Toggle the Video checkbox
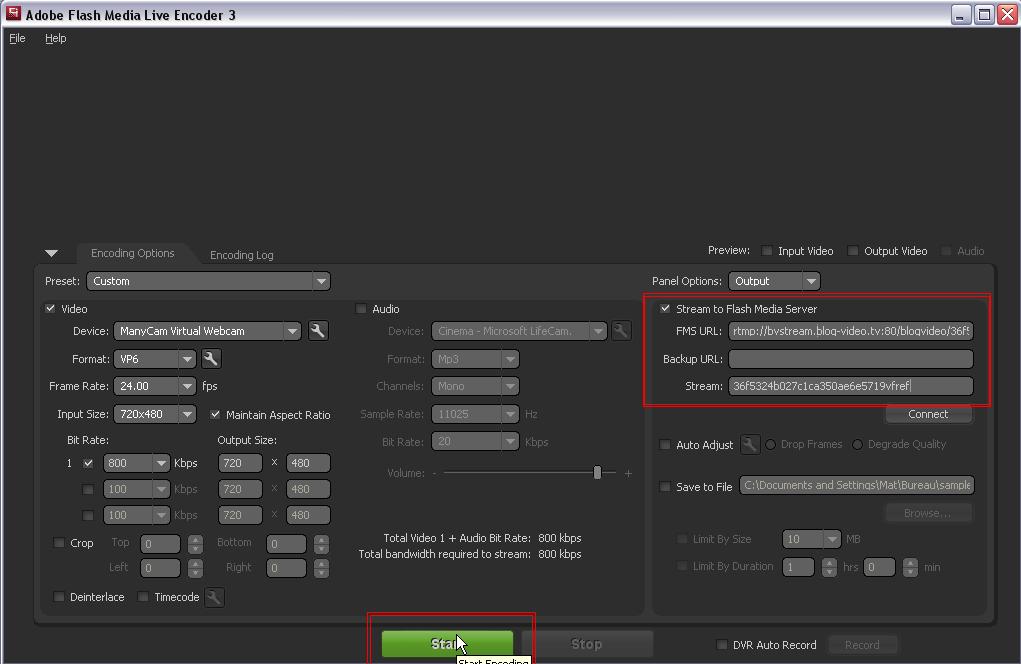Viewport: 1021px width, 664px height. pos(51,309)
